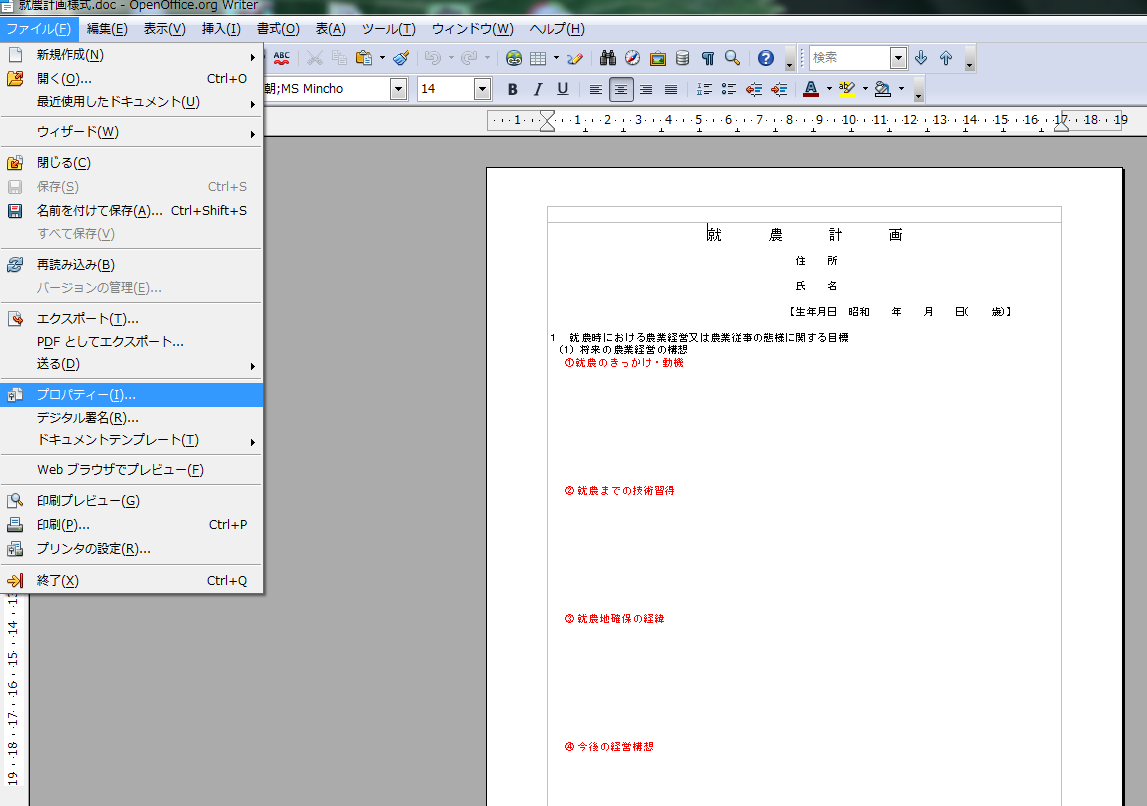Expand the font size dropdown
The height and width of the screenshot is (806, 1147).
pos(482,89)
